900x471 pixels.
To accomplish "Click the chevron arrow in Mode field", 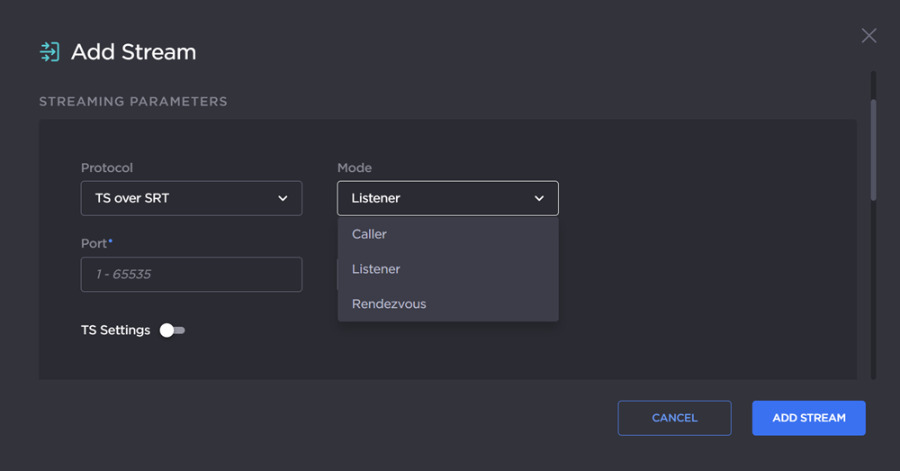I will click(539, 198).
